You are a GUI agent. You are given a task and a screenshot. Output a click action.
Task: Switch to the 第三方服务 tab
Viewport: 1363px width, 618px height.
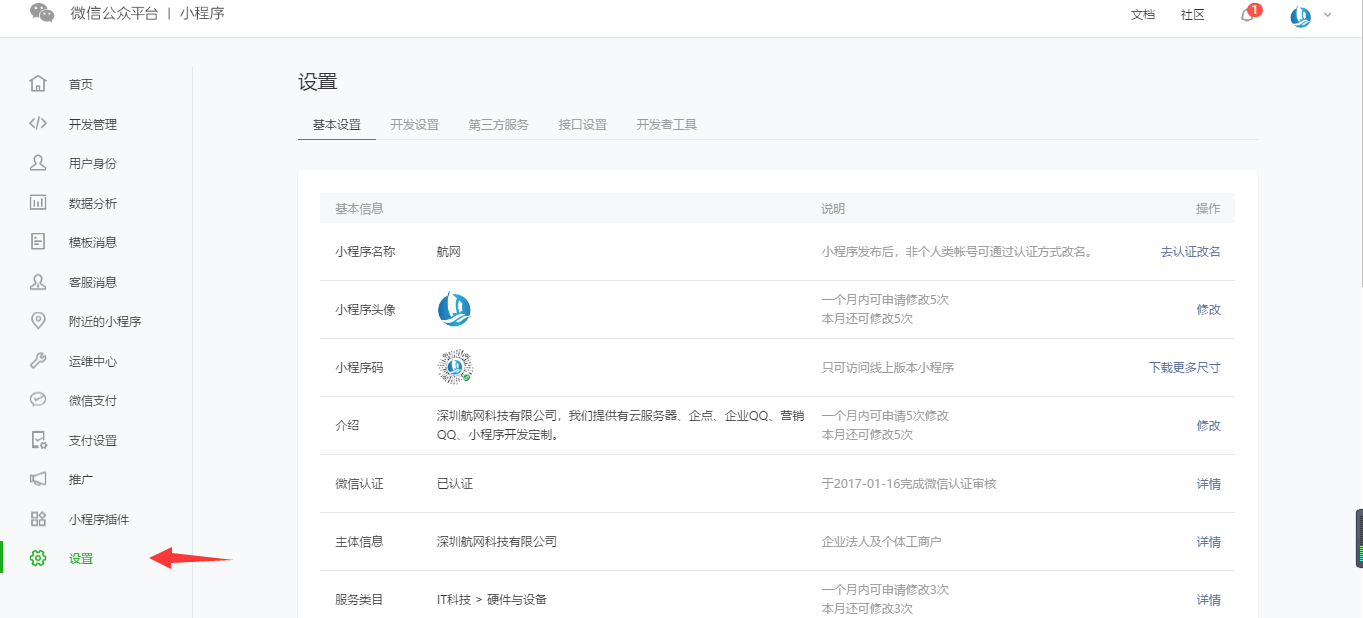(499, 125)
